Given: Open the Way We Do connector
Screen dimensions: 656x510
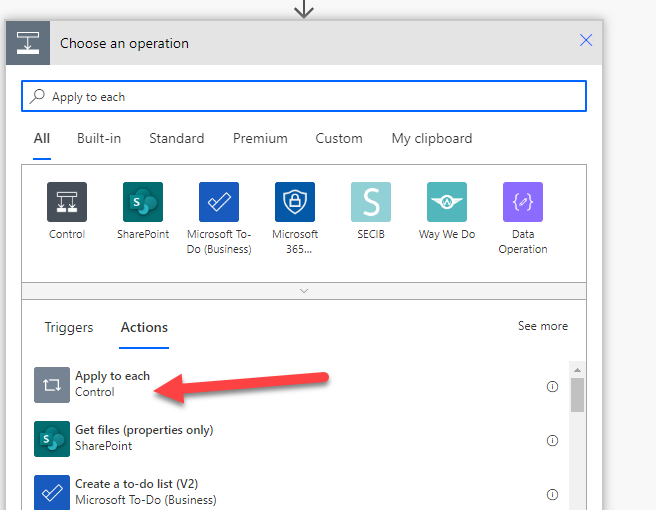Looking at the screenshot, I should click(x=447, y=202).
